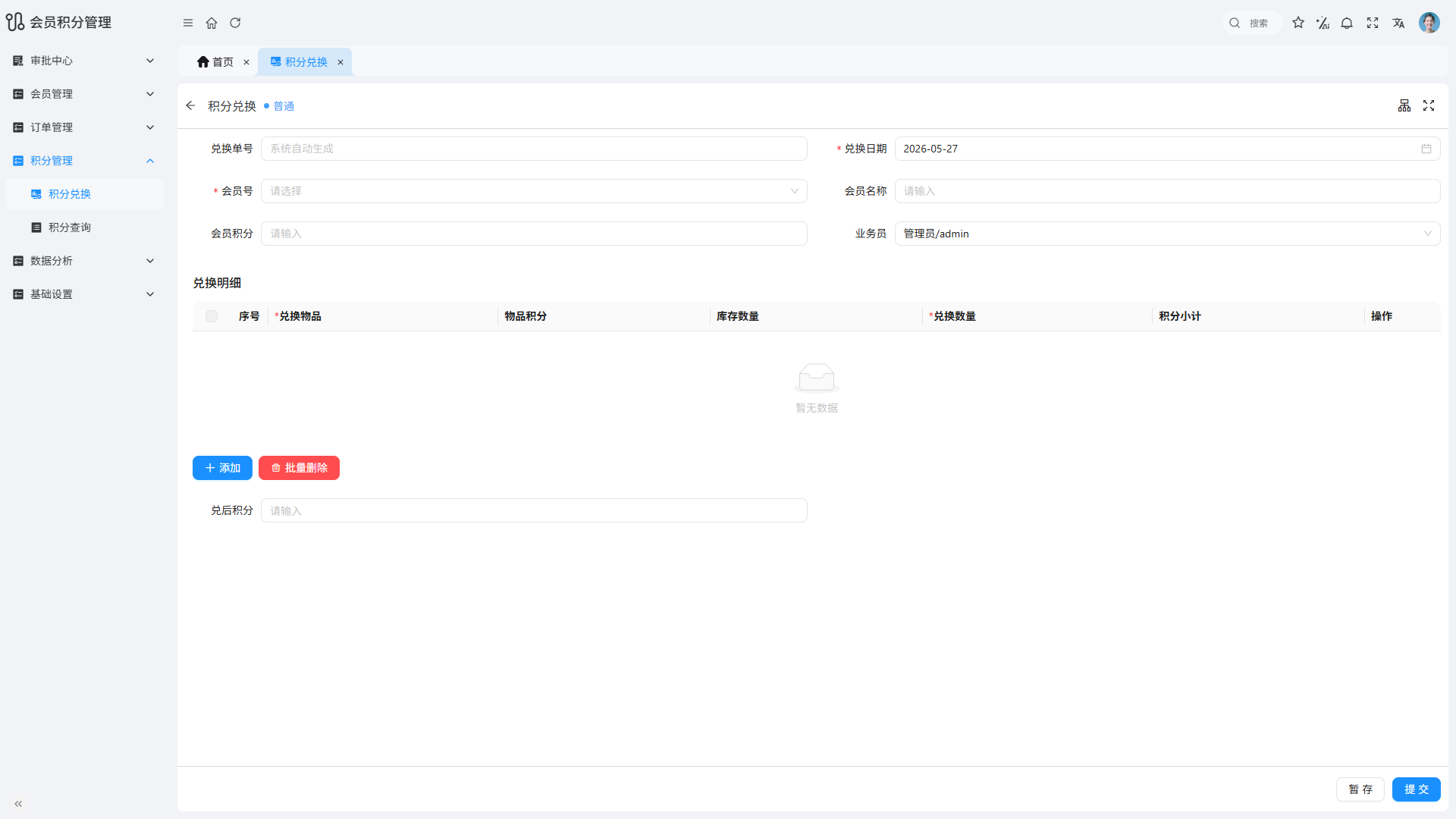
Task: Open the 积分管理 sidebar menu
Action: coord(85,161)
